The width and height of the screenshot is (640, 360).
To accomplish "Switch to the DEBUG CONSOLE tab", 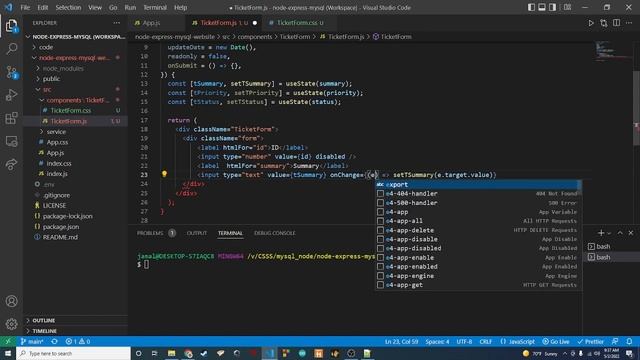I will click(x=274, y=233).
